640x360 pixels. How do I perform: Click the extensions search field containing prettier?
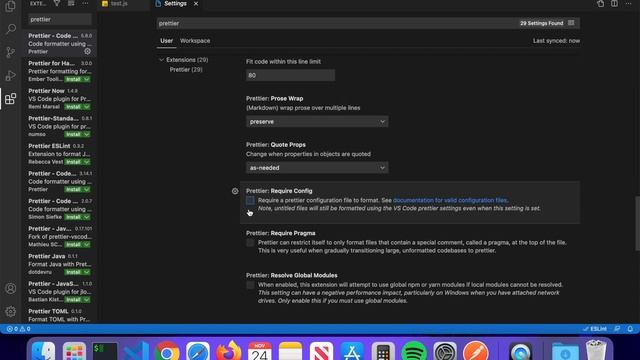point(60,19)
